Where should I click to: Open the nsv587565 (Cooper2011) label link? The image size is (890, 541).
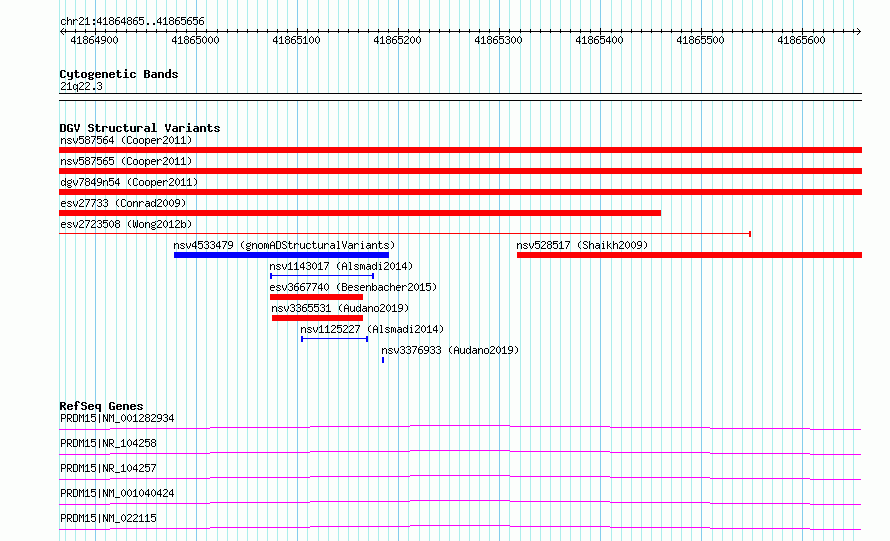pos(126,161)
